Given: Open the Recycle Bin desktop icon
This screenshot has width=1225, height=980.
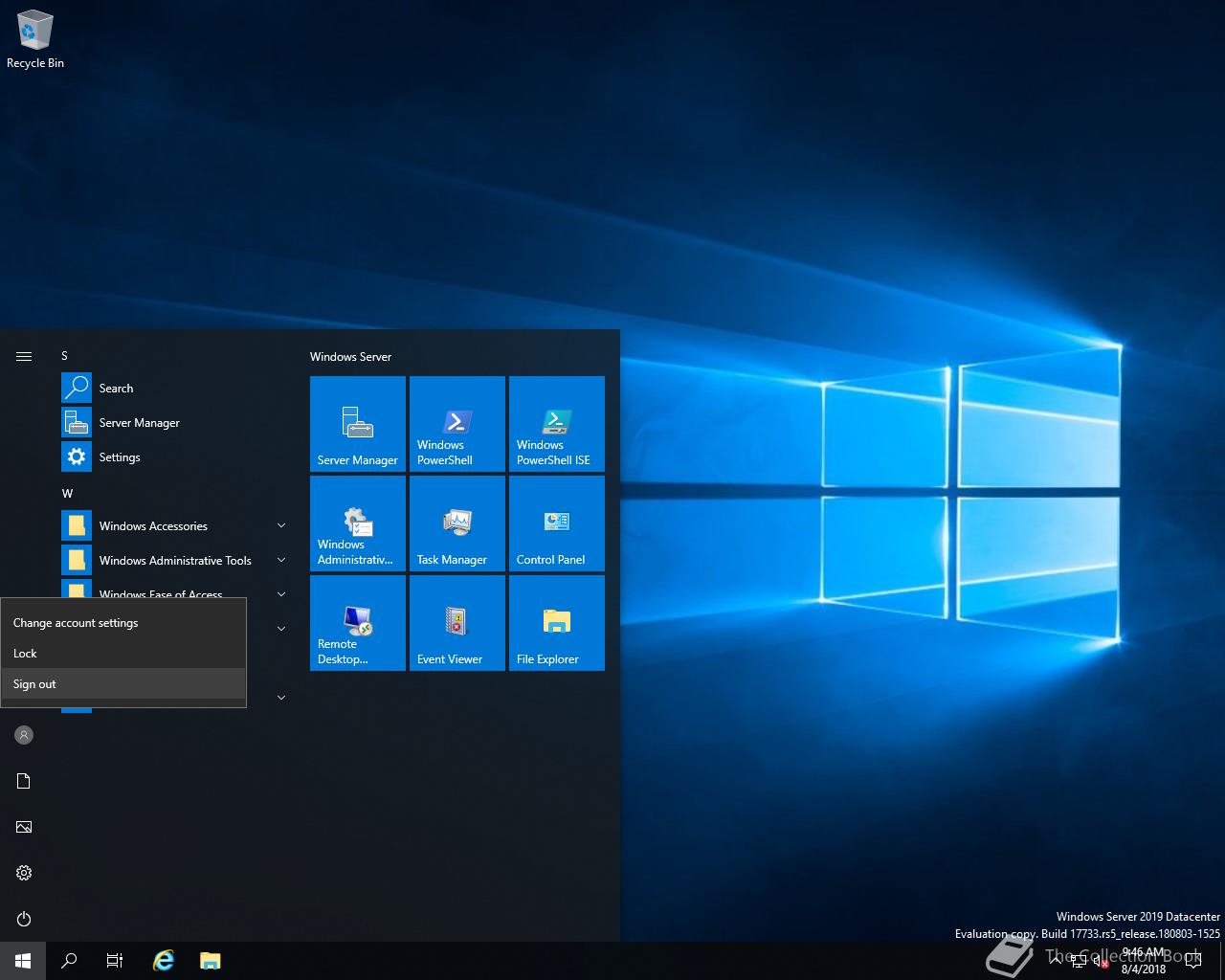Looking at the screenshot, I should click(35, 40).
